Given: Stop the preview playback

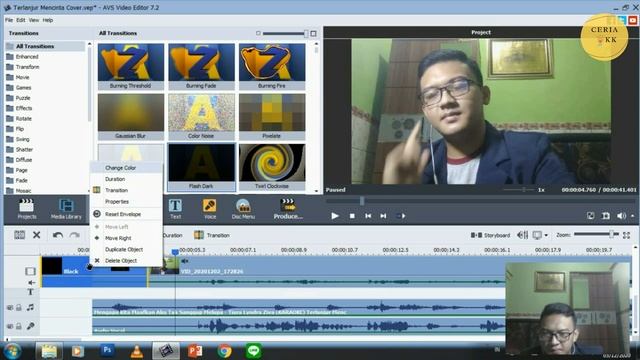Looking at the screenshot, I should [352, 216].
